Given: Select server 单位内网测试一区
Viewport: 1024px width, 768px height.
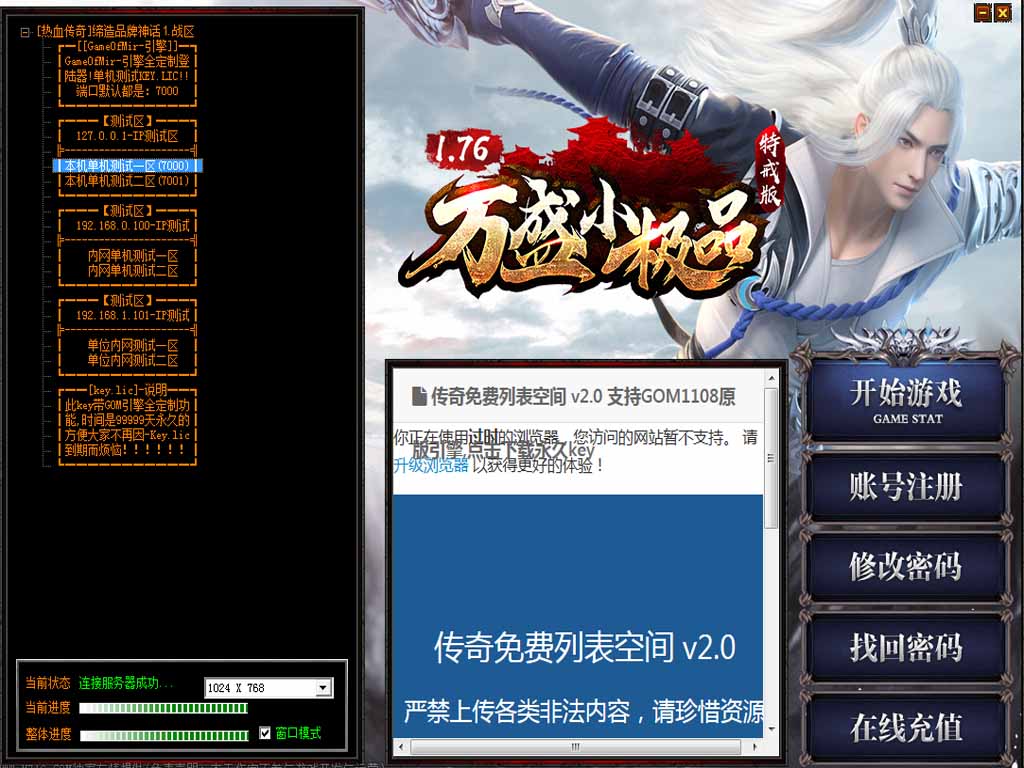Looking at the screenshot, I should (127, 345).
